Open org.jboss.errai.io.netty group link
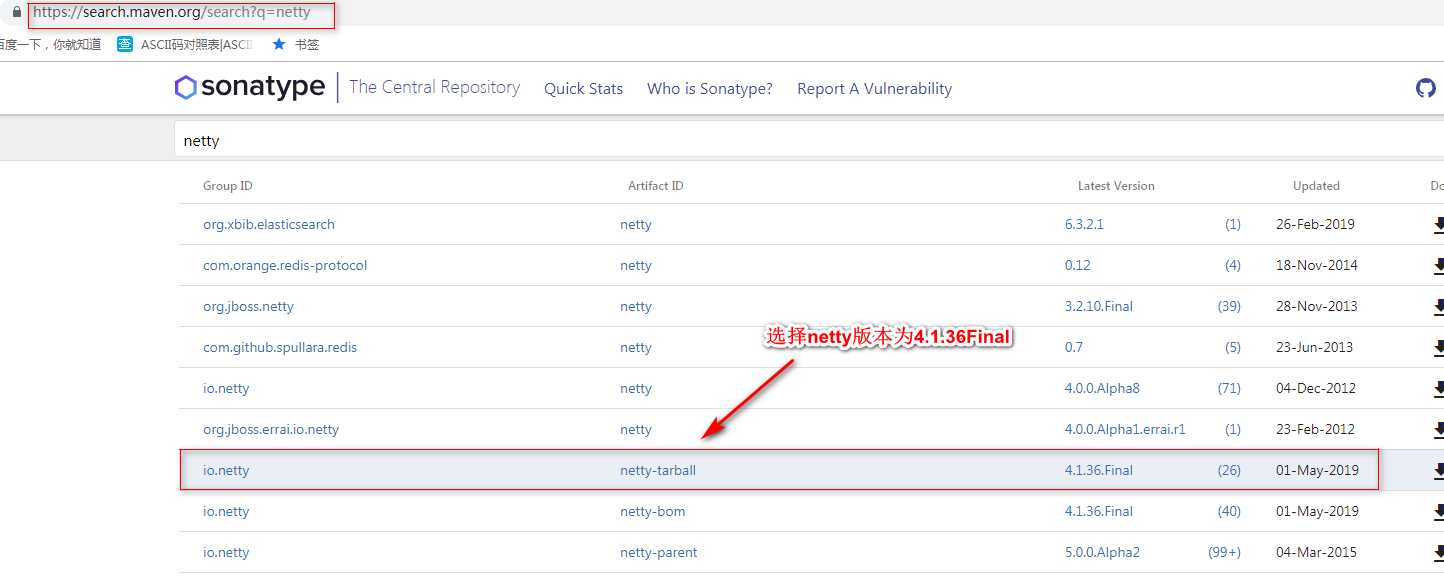Screen dimensions: 1444x585 (x=271, y=429)
